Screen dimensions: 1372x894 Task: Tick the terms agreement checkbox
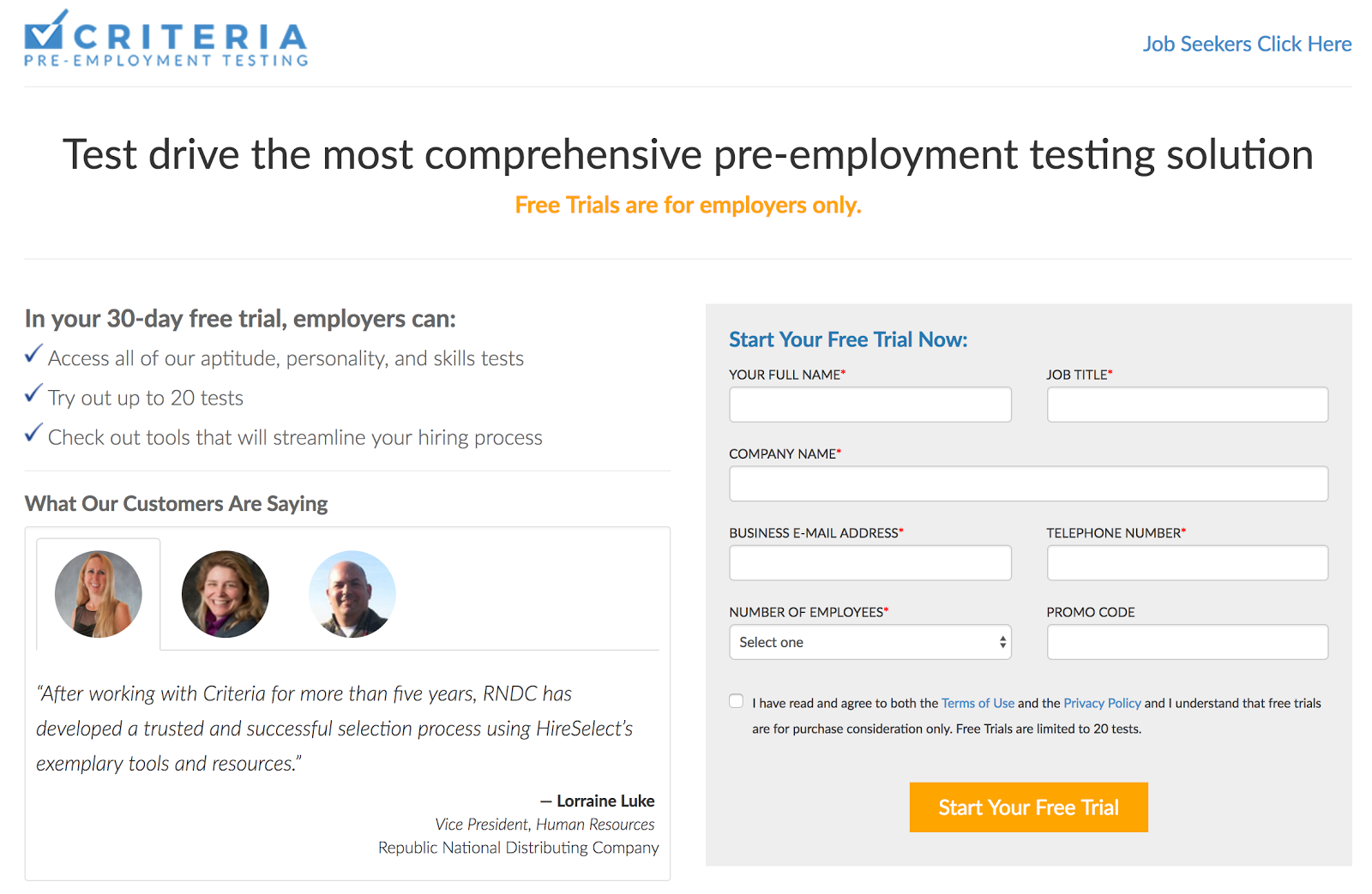[737, 701]
